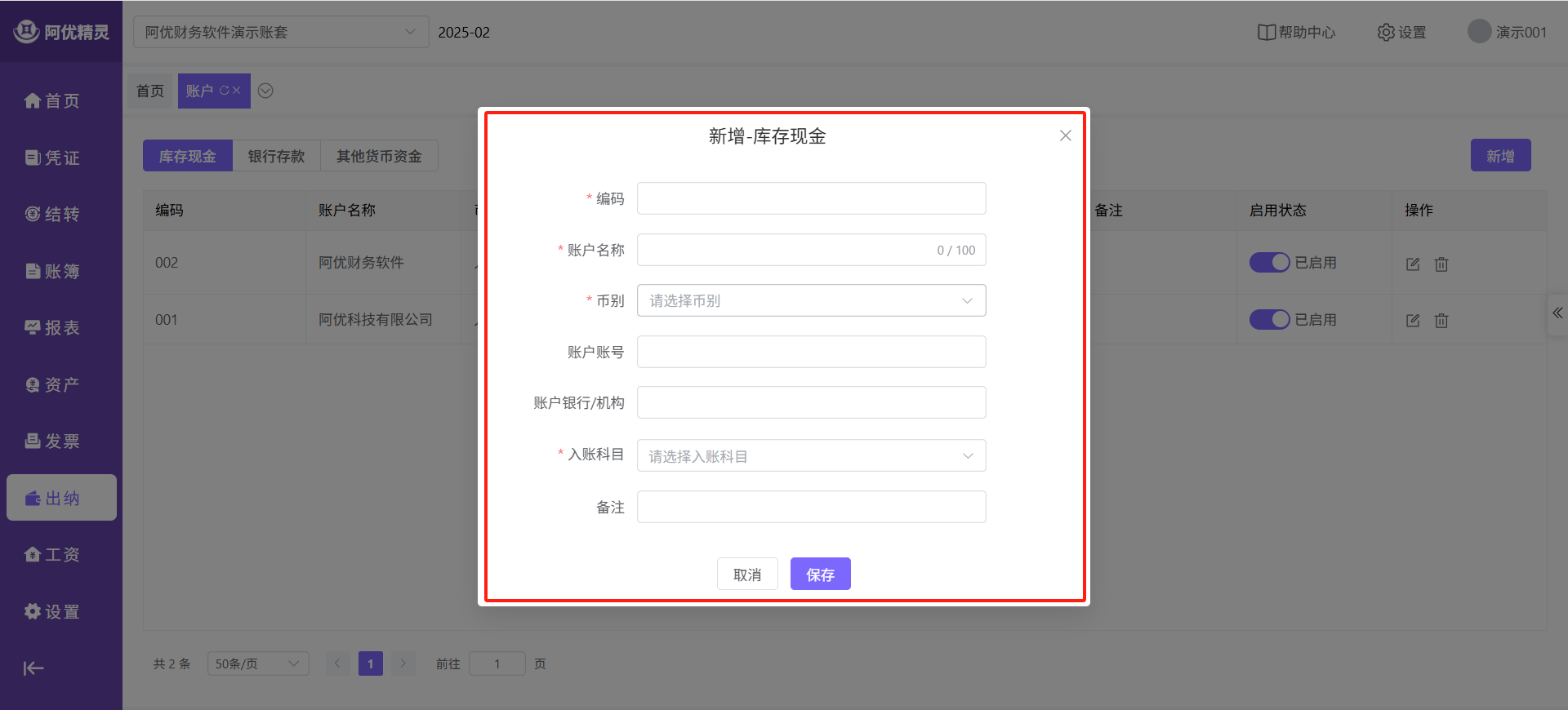This screenshot has width=1568, height=710.
Task: Click the 保存 save button
Action: [820, 575]
